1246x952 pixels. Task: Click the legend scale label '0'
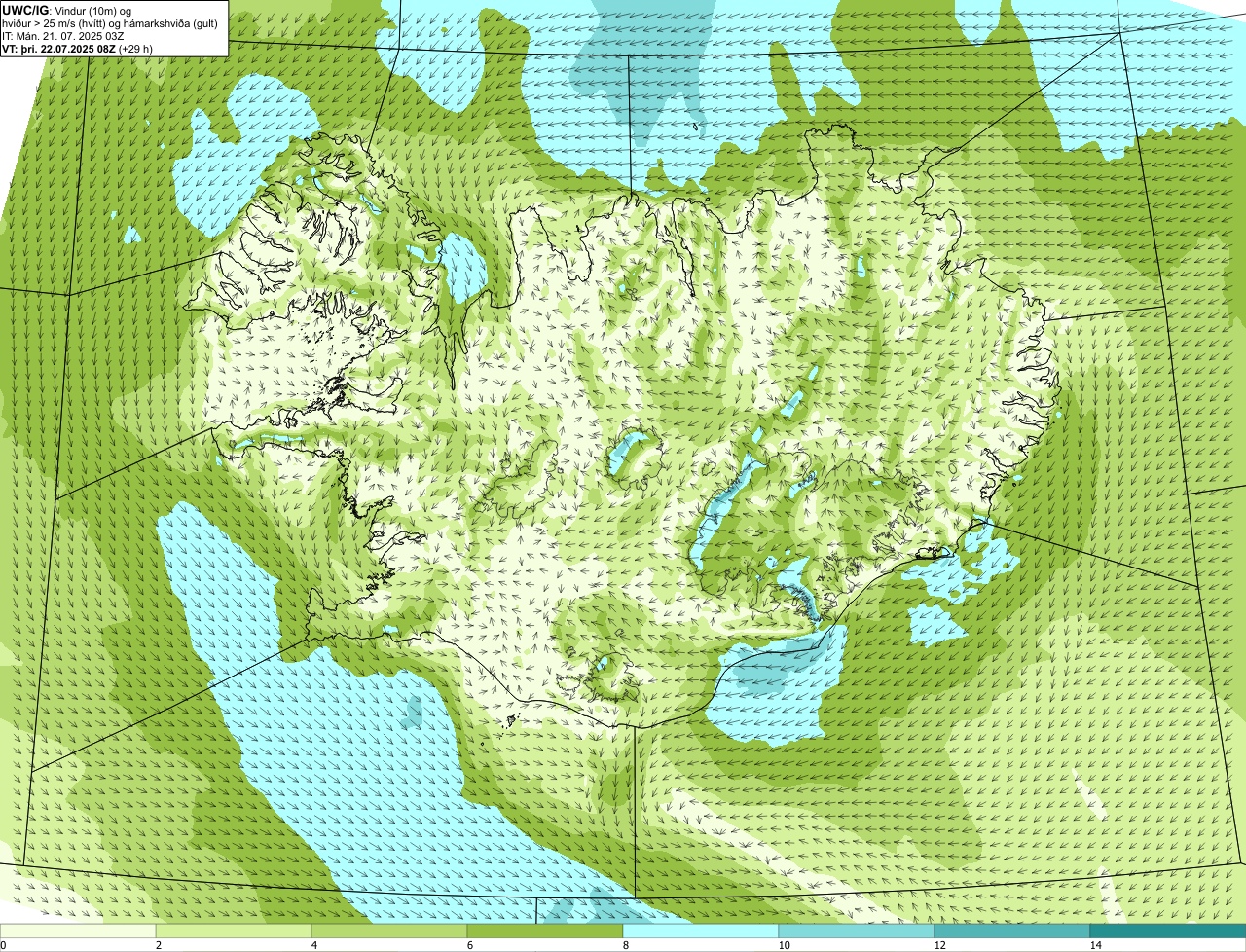click(x=3, y=945)
